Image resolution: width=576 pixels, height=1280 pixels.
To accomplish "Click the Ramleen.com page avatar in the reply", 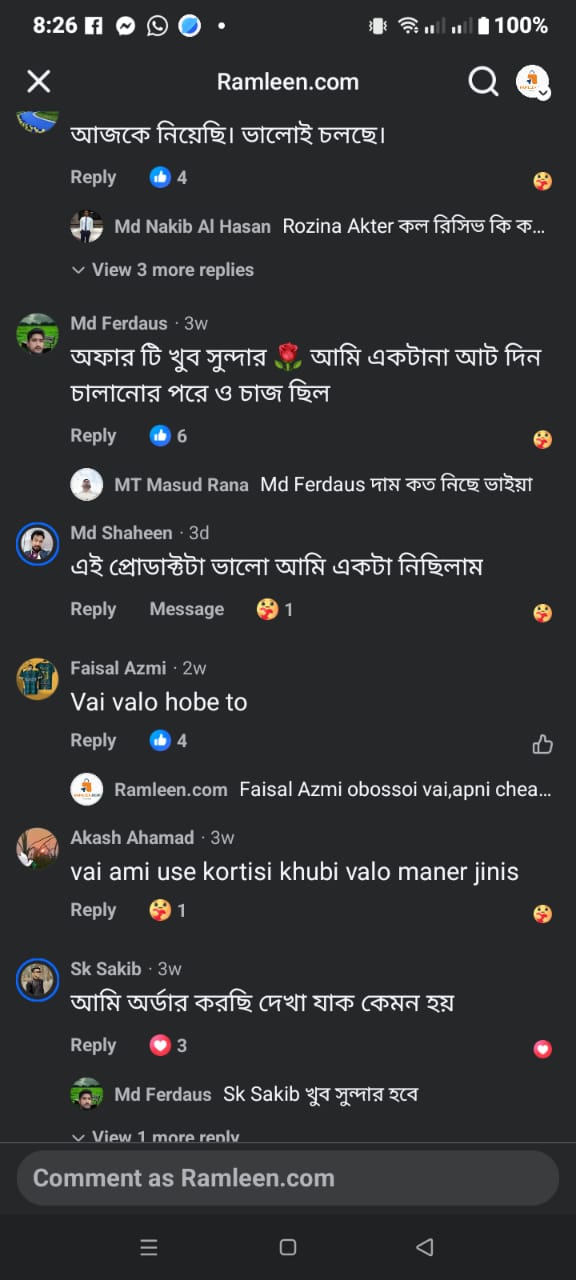I will coord(87,788).
